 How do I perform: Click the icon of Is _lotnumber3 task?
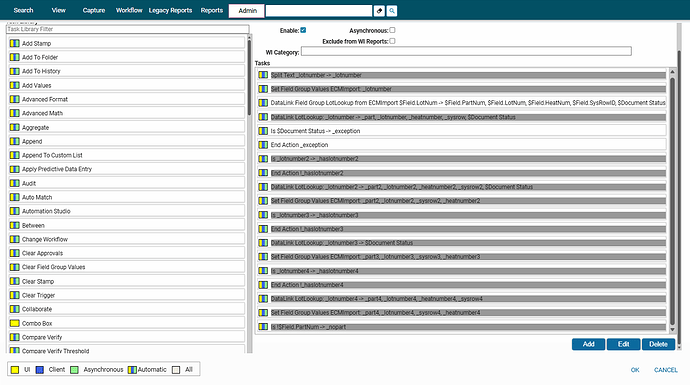tap(263, 215)
